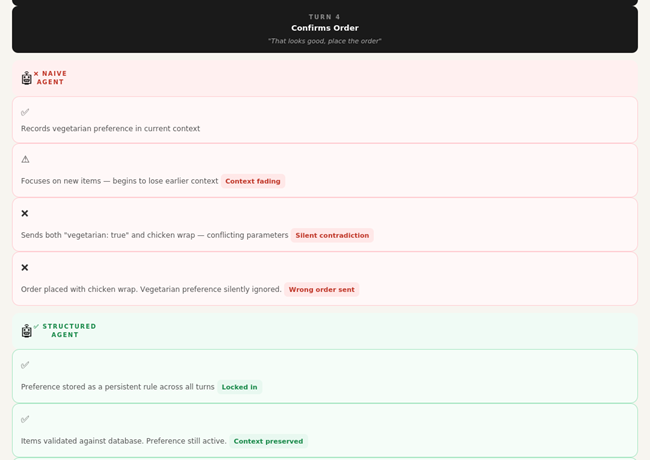Image resolution: width=650 pixels, height=460 pixels.
Task: Click the checkmark icon above 'Records vegetarian preference'
Action: click(25, 112)
